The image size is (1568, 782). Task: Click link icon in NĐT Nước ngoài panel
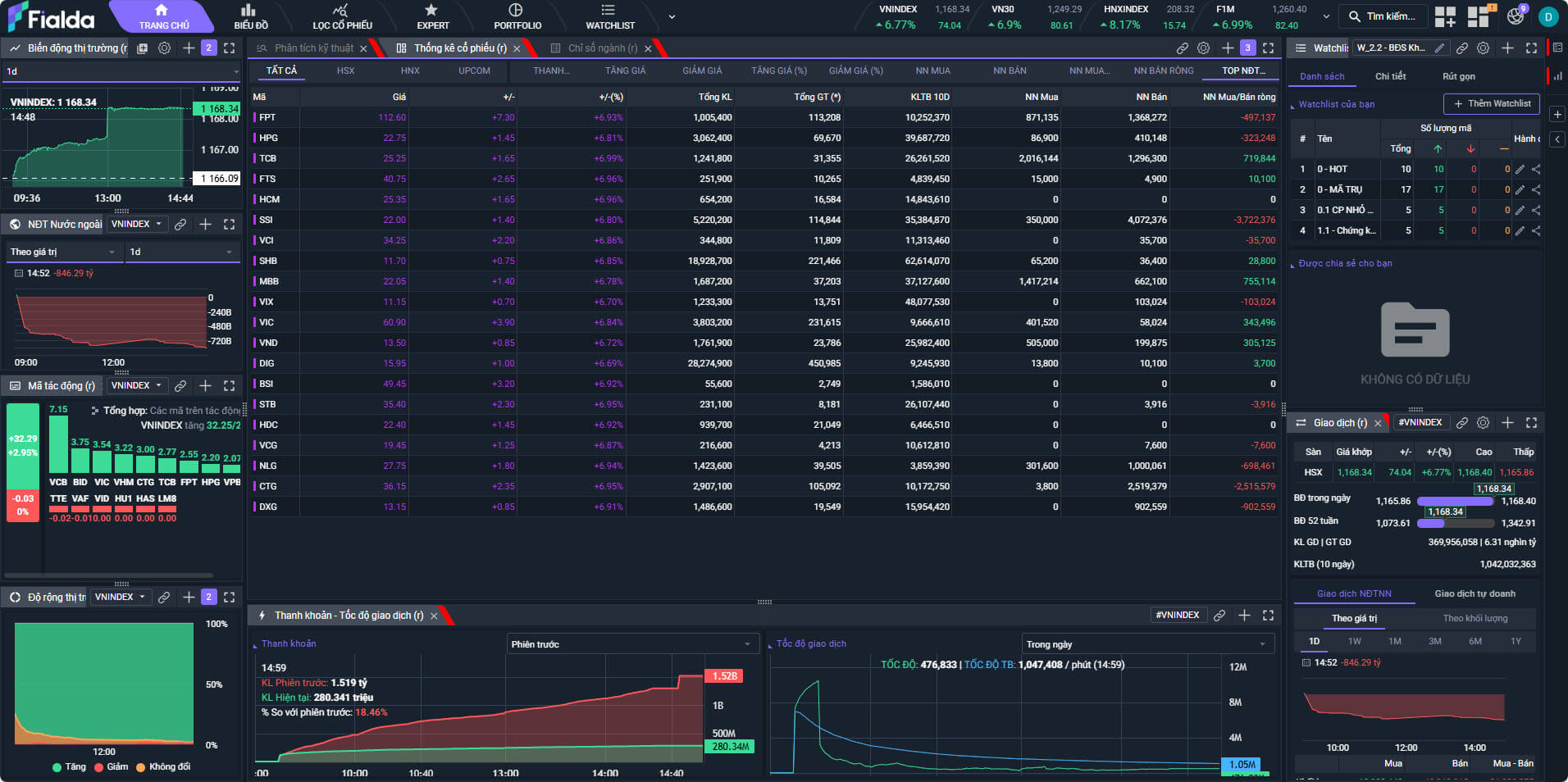[180, 225]
